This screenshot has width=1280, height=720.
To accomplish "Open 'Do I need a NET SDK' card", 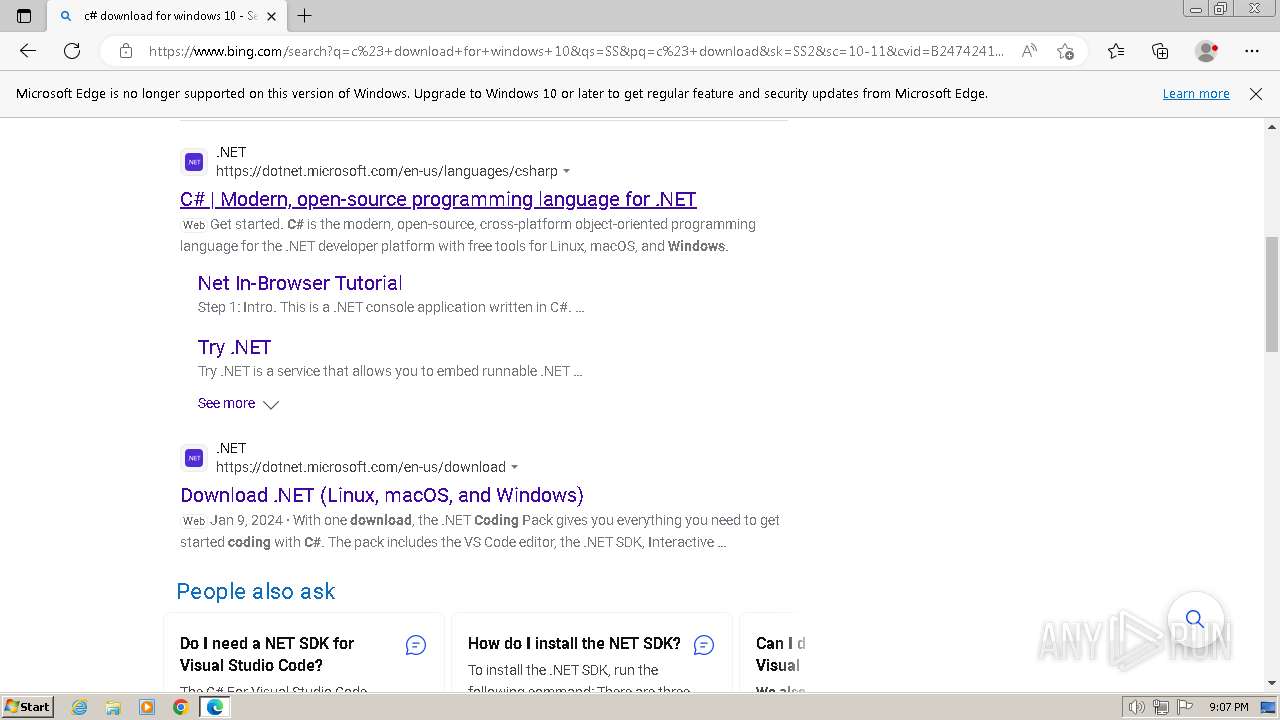I will point(267,654).
